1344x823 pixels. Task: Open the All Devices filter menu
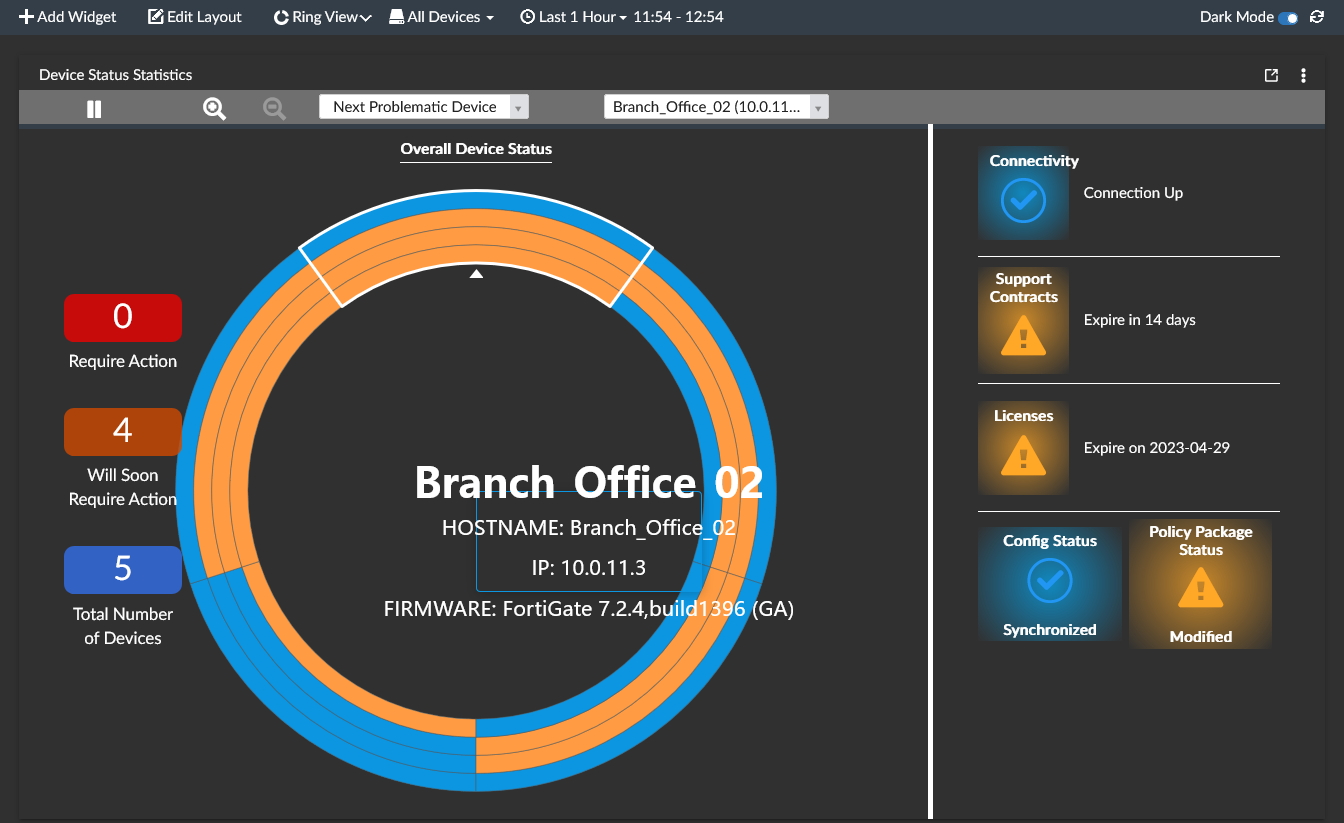click(441, 17)
